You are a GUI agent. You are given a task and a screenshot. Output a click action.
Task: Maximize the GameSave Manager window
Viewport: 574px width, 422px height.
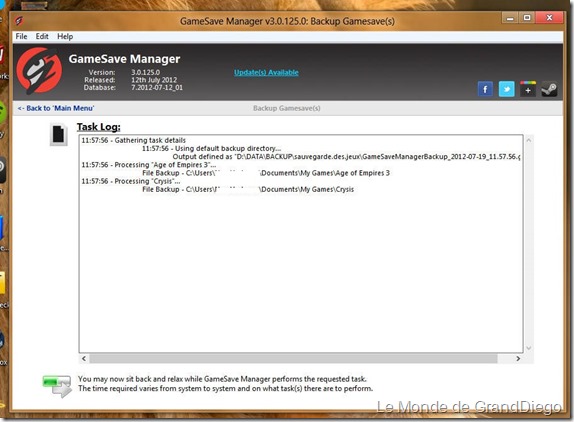click(527, 18)
